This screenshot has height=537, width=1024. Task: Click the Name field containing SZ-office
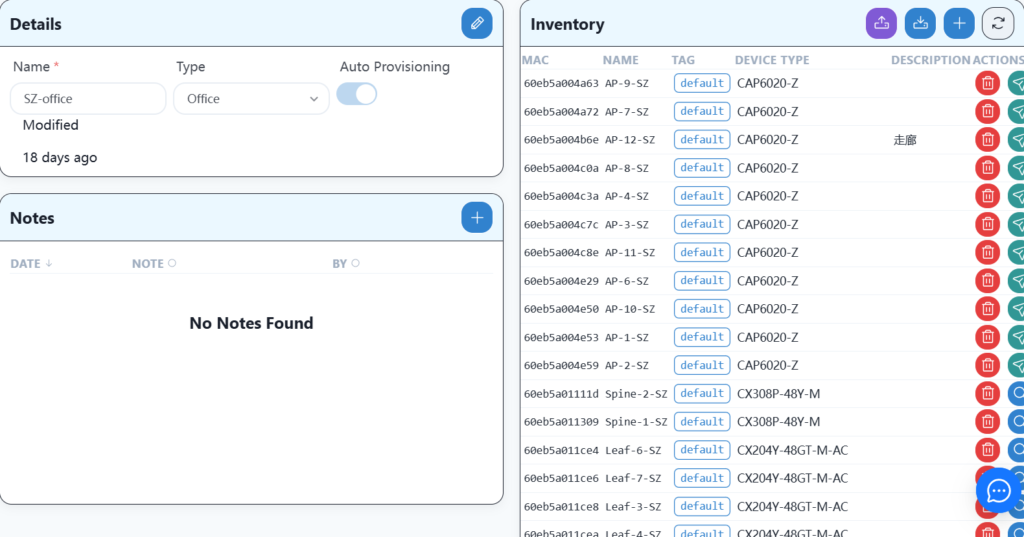pyautogui.click(x=88, y=99)
